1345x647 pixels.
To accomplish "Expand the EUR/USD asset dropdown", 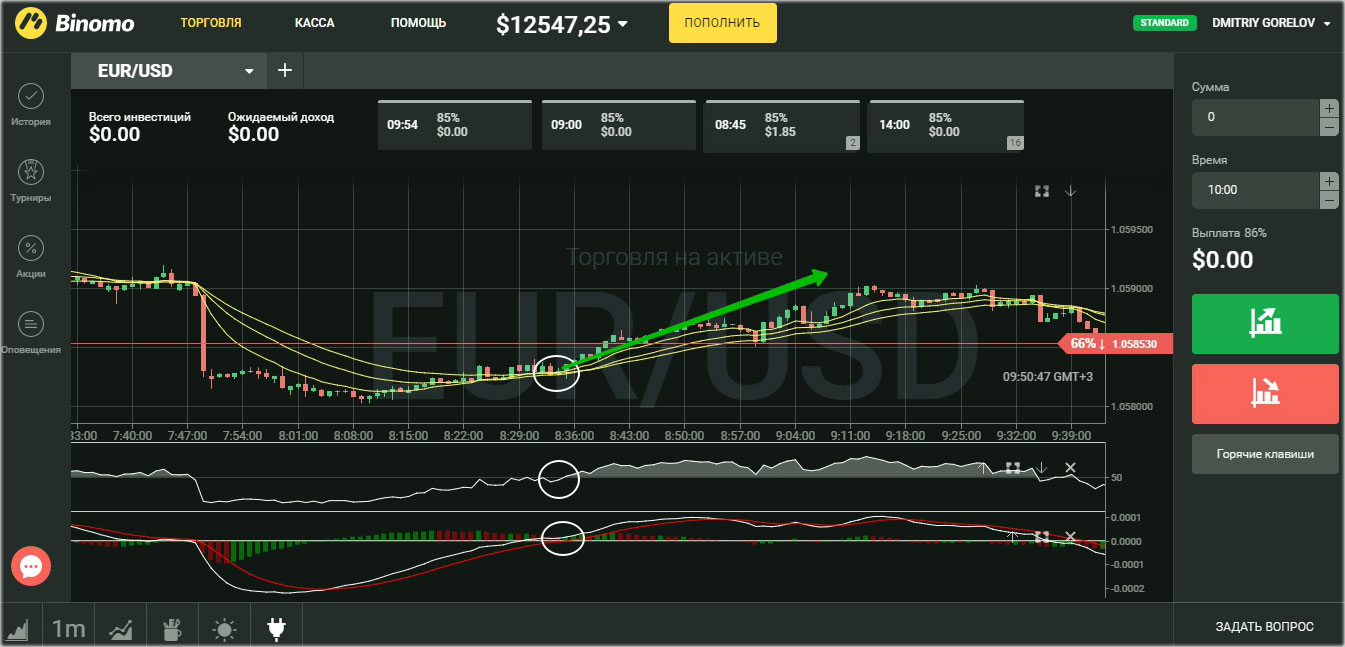I will coord(249,71).
